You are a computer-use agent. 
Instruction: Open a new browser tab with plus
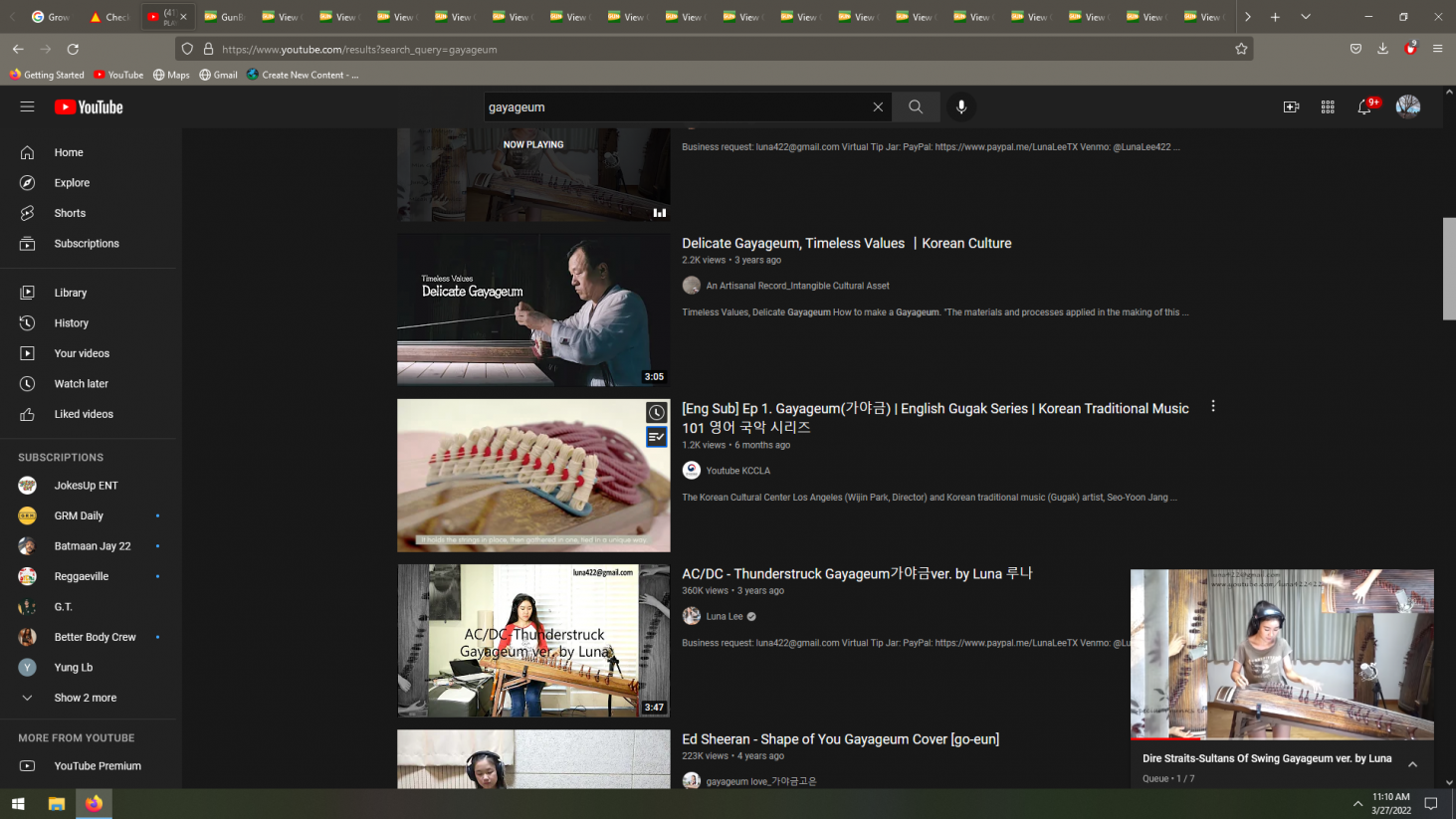click(1275, 17)
